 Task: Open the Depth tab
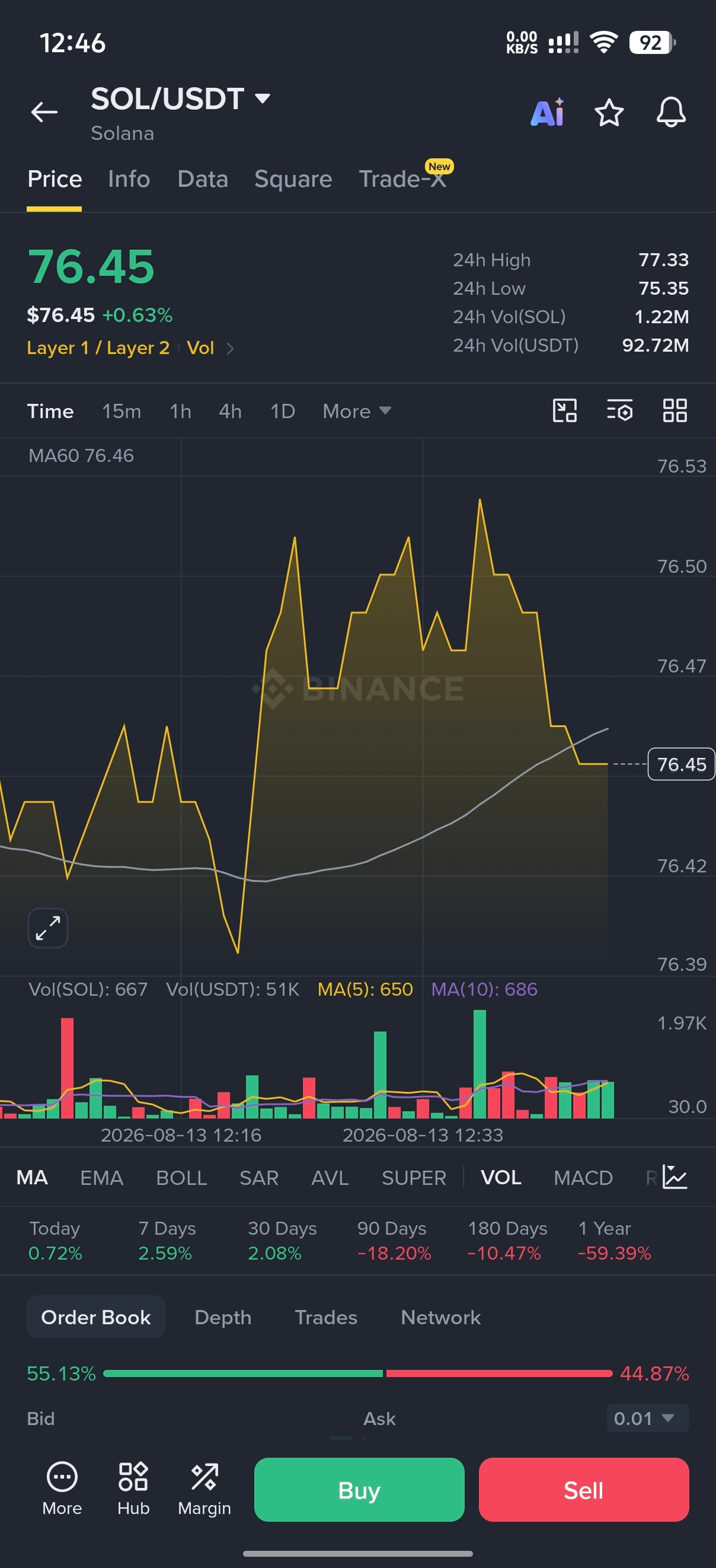[x=223, y=1317]
